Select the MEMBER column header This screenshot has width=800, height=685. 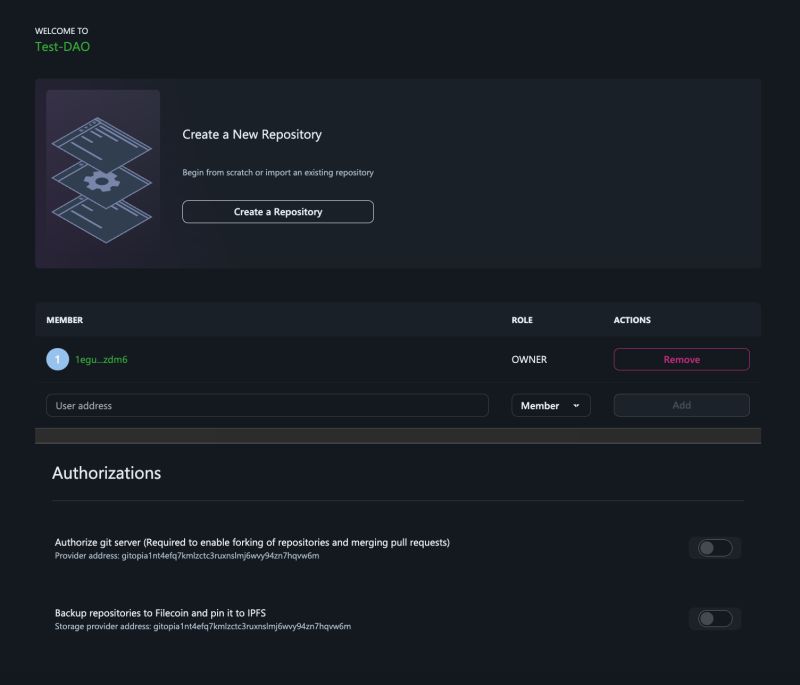pyautogui.click(x=67, y=320)
